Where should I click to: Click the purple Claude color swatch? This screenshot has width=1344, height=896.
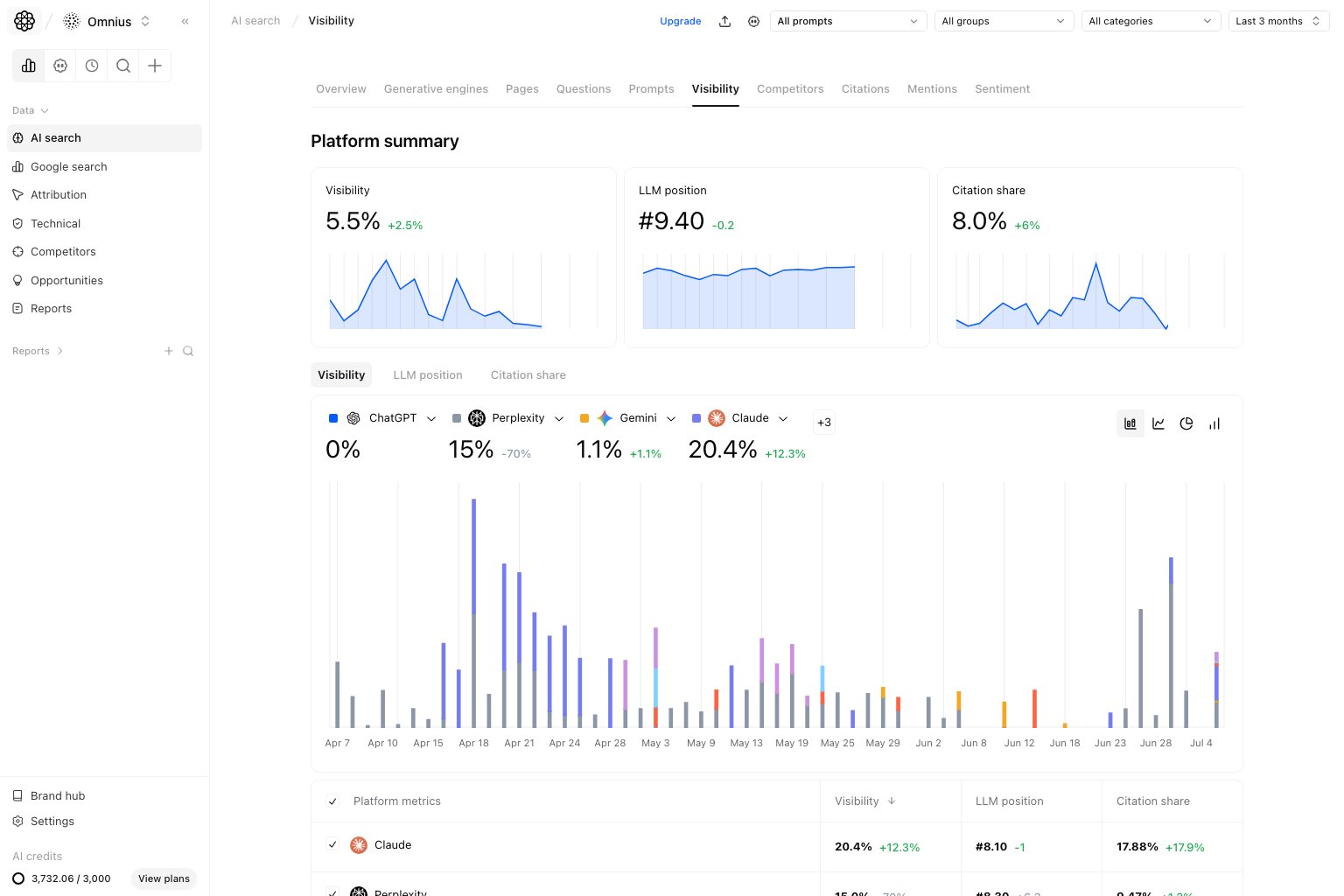tap(696, 418)
